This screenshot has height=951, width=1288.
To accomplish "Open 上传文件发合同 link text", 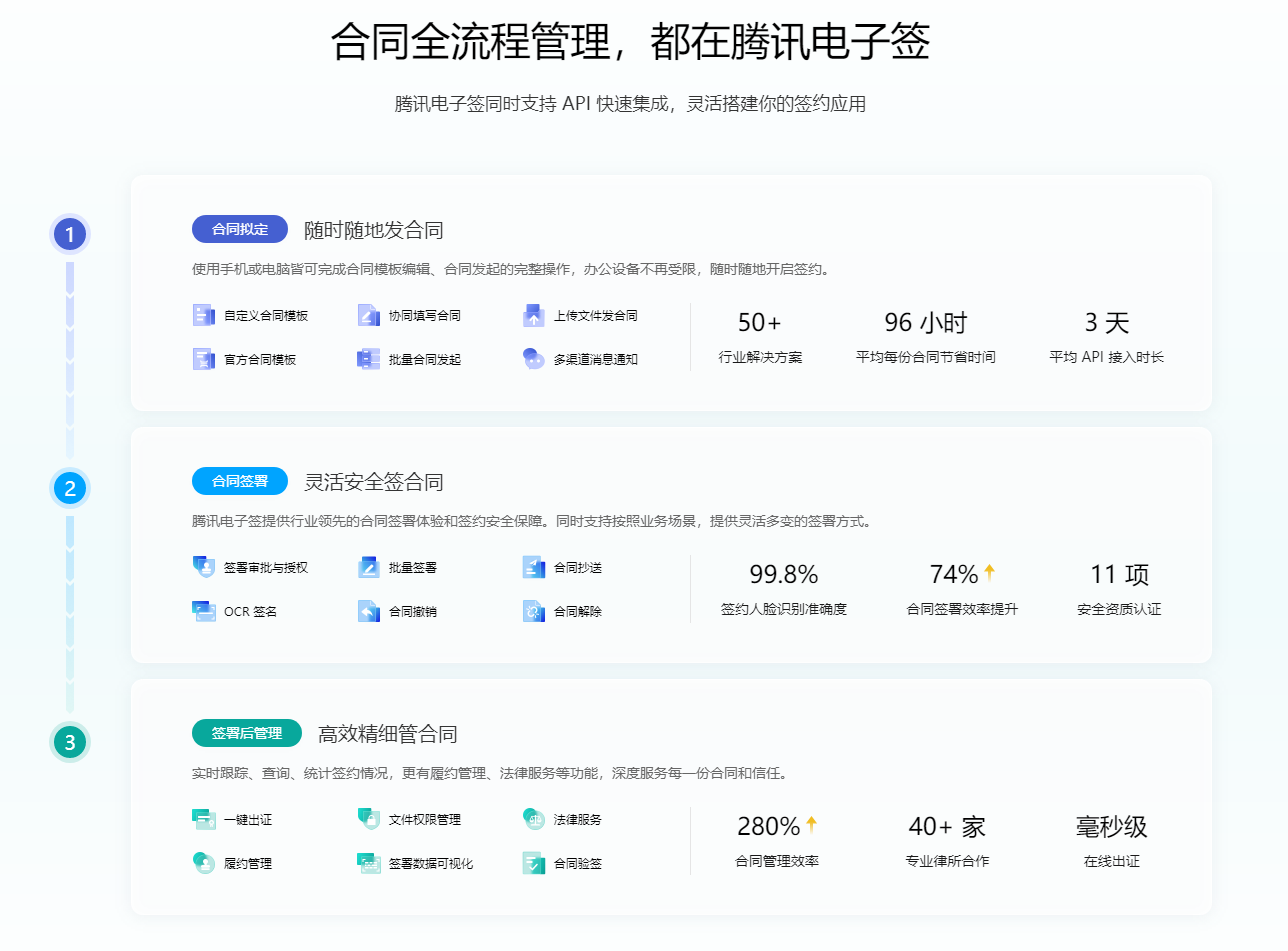I will 596,315.
